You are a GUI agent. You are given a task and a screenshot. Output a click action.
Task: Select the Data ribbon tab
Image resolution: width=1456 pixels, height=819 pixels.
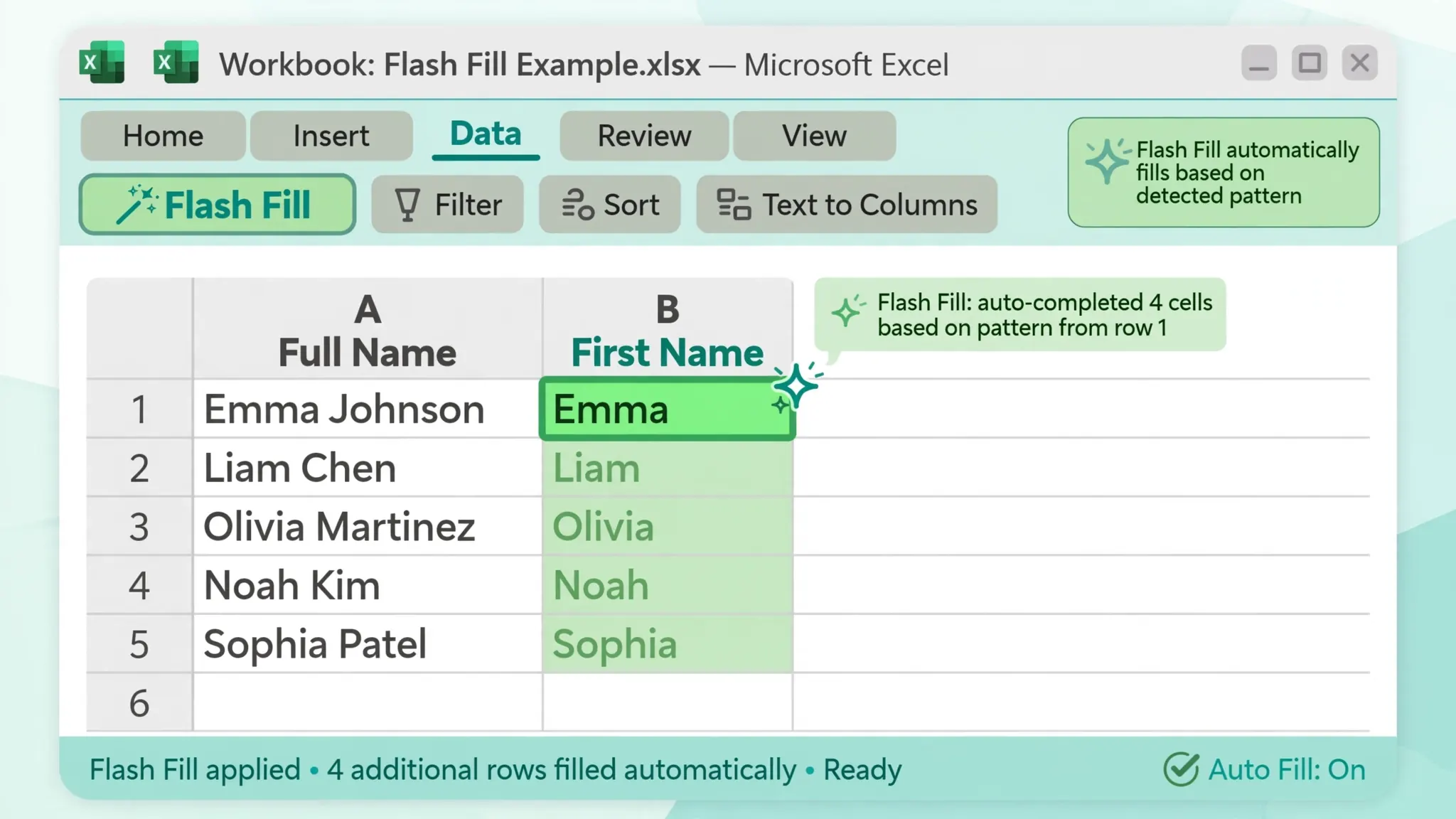click(486, 134)
